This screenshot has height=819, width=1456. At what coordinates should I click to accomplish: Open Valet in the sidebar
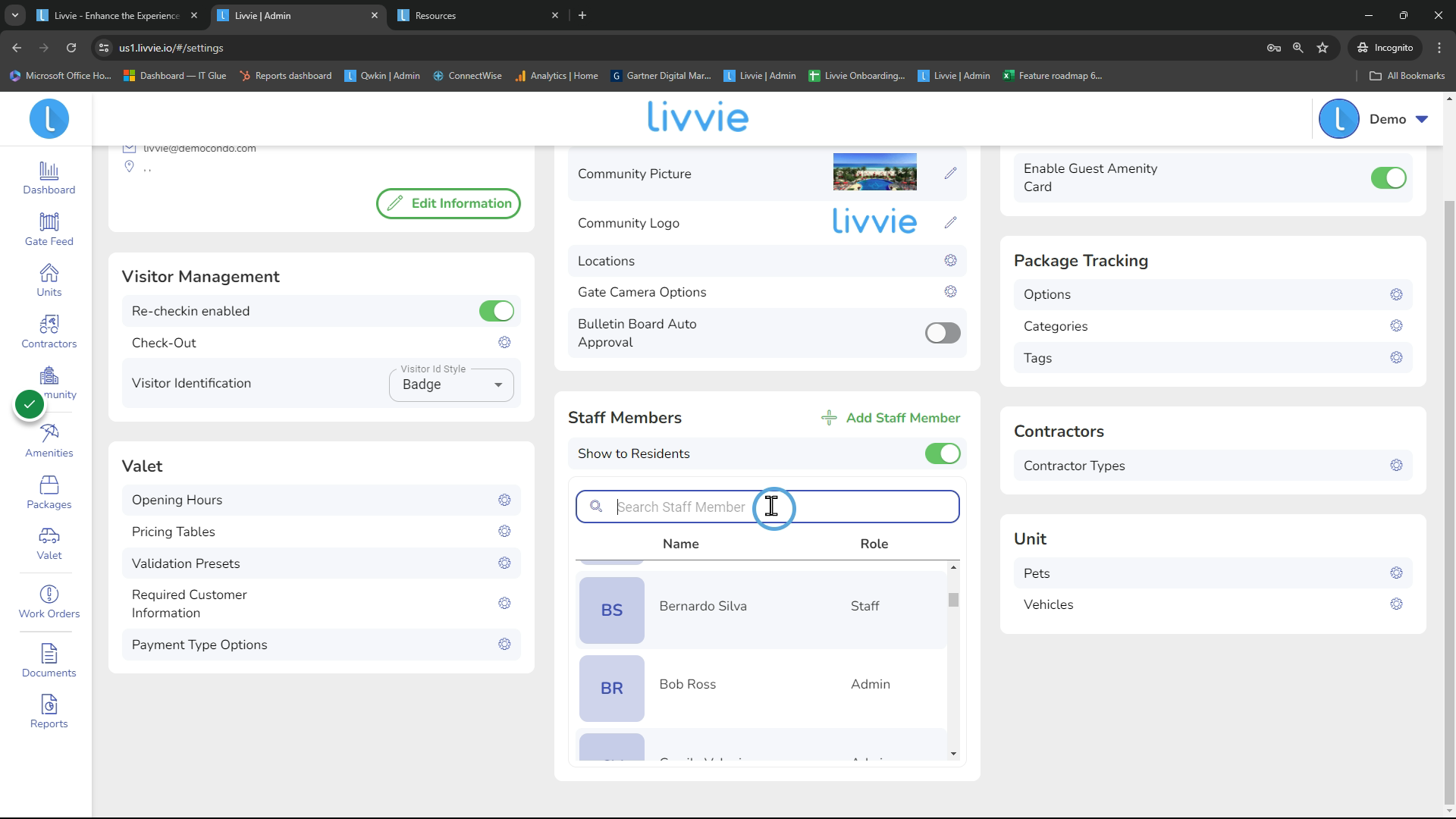[49, 544]
